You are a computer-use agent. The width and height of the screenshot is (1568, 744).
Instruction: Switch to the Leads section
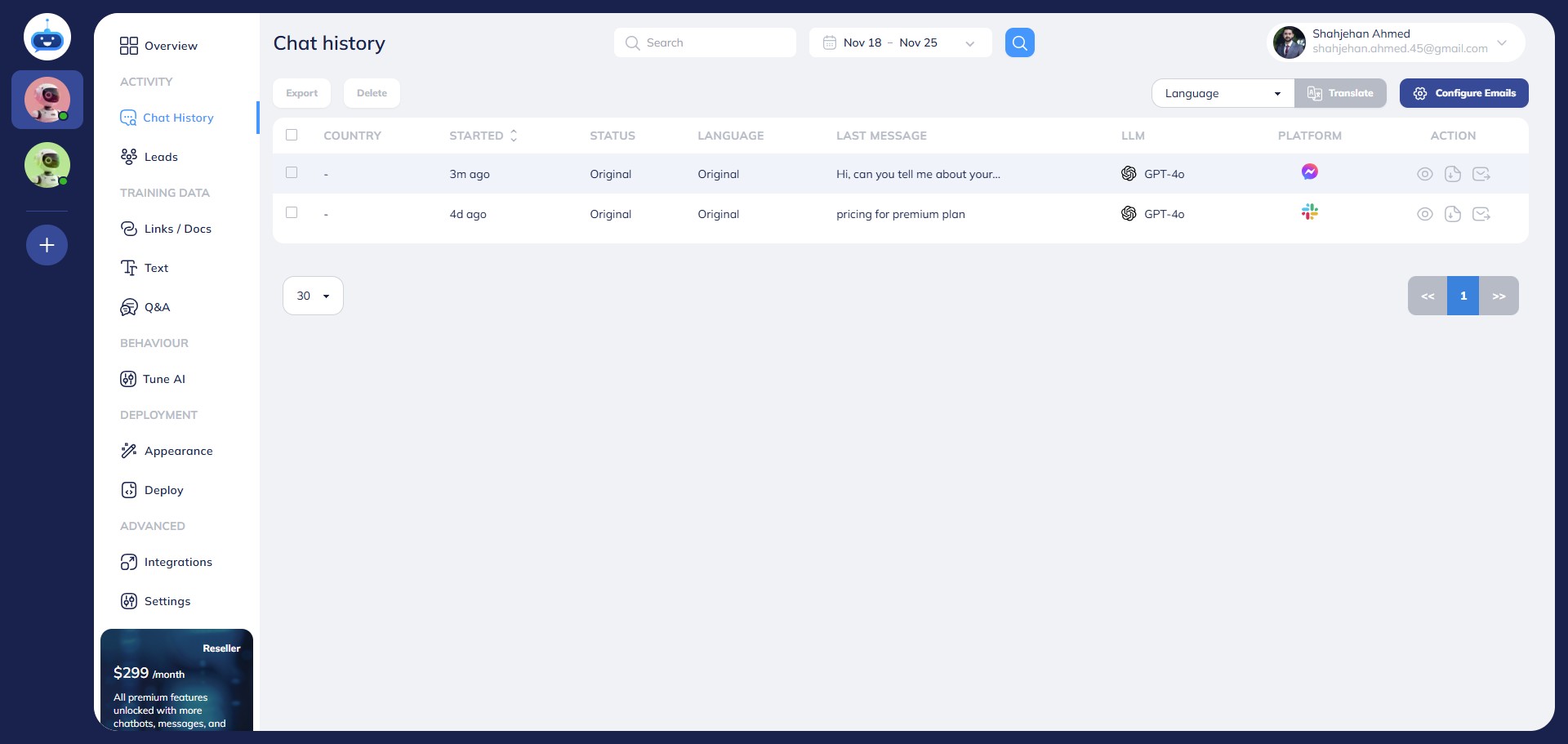pos(161,156)
